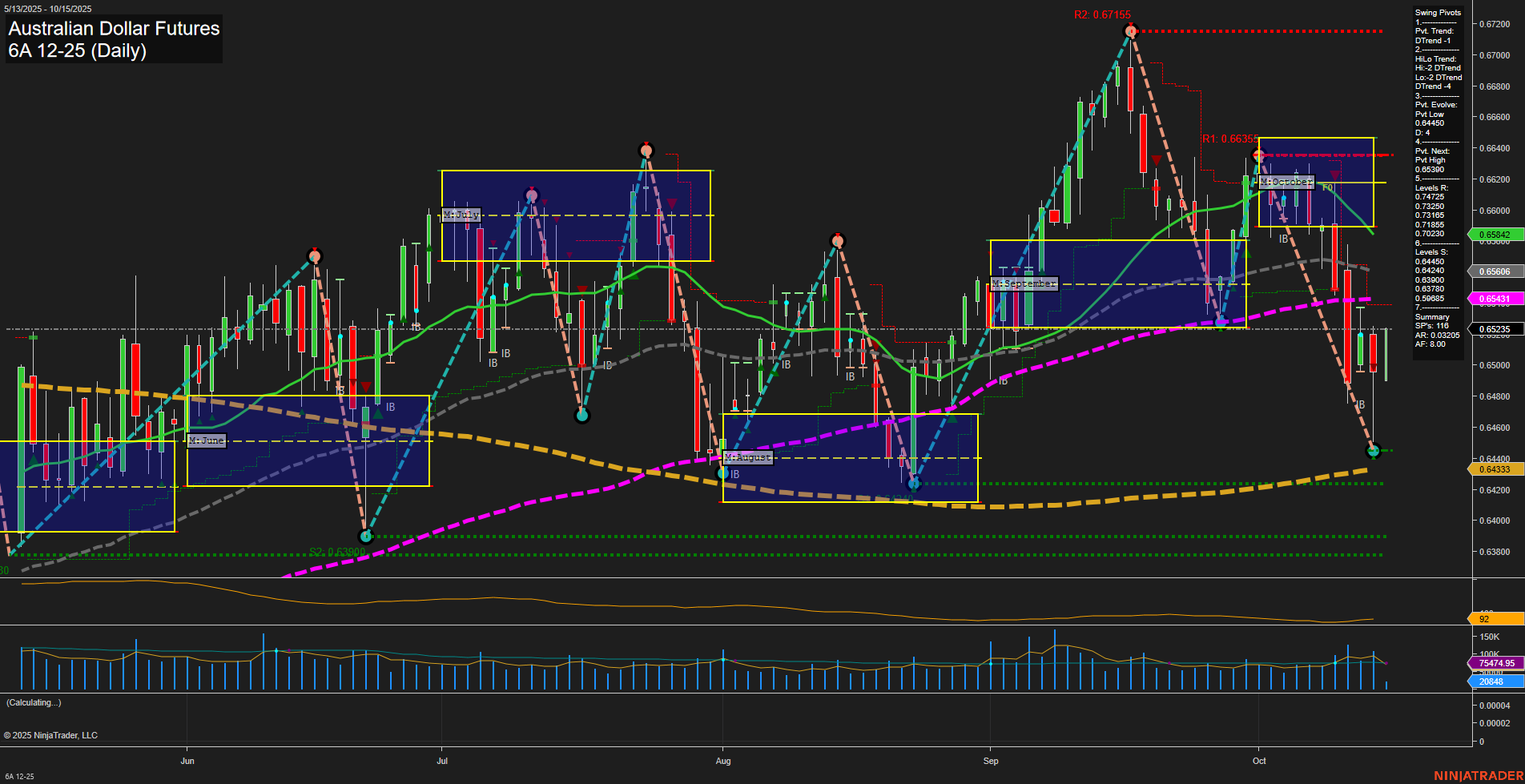
Task: Click the Australian Dollar Futures chart title
Action: 112,29
